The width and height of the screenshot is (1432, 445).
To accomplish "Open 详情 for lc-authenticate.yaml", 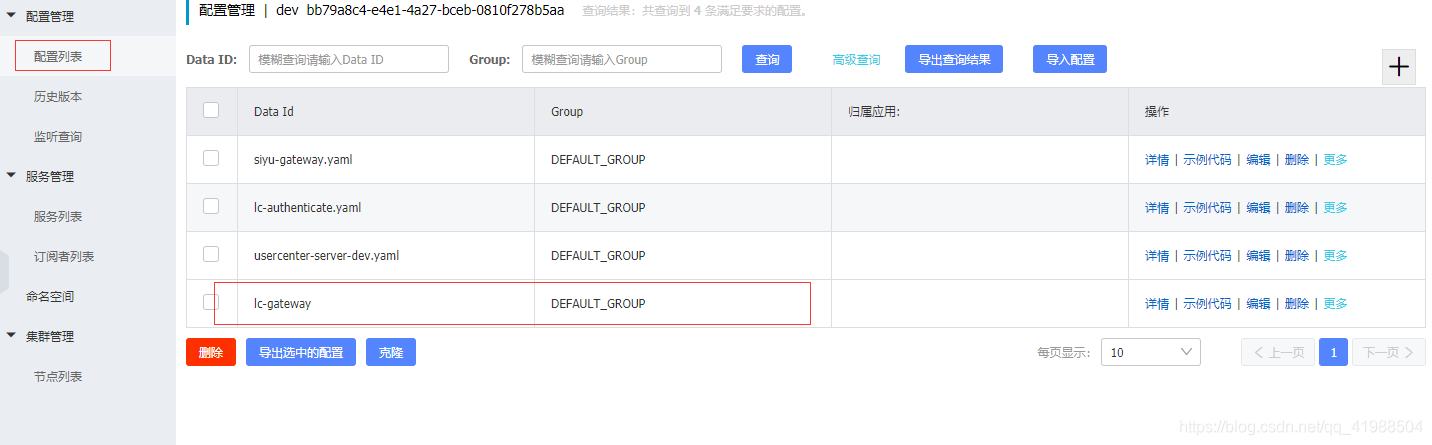I will 1157,208.
